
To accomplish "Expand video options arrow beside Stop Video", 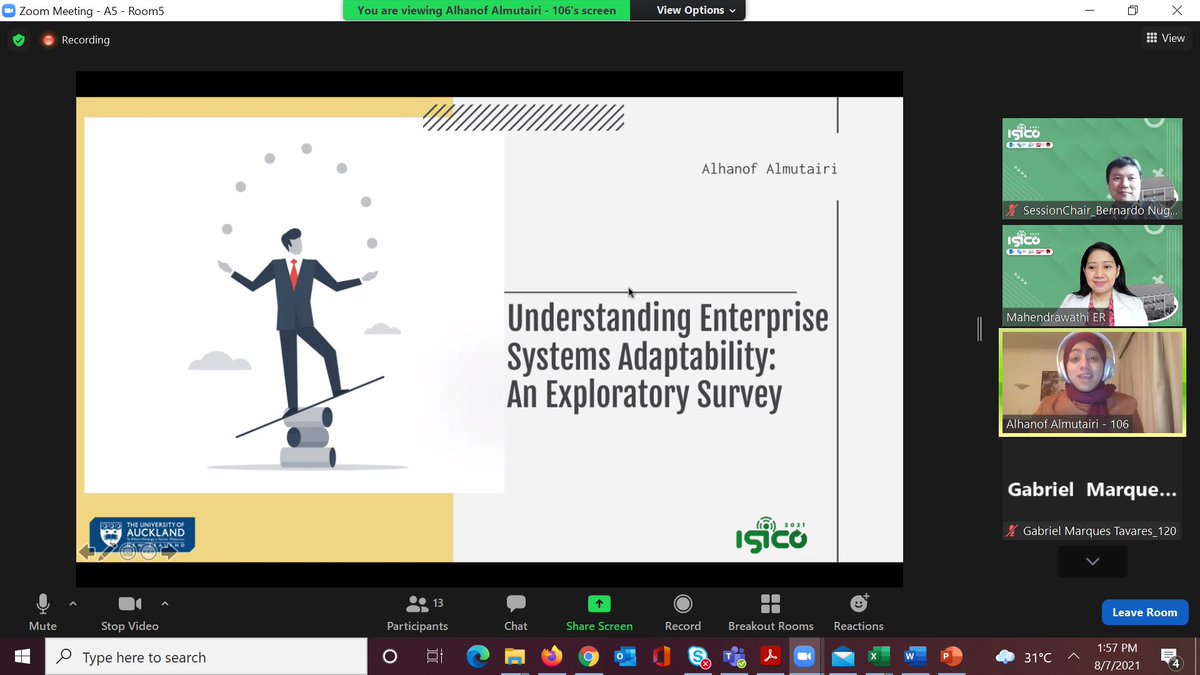I will point(165,604).
